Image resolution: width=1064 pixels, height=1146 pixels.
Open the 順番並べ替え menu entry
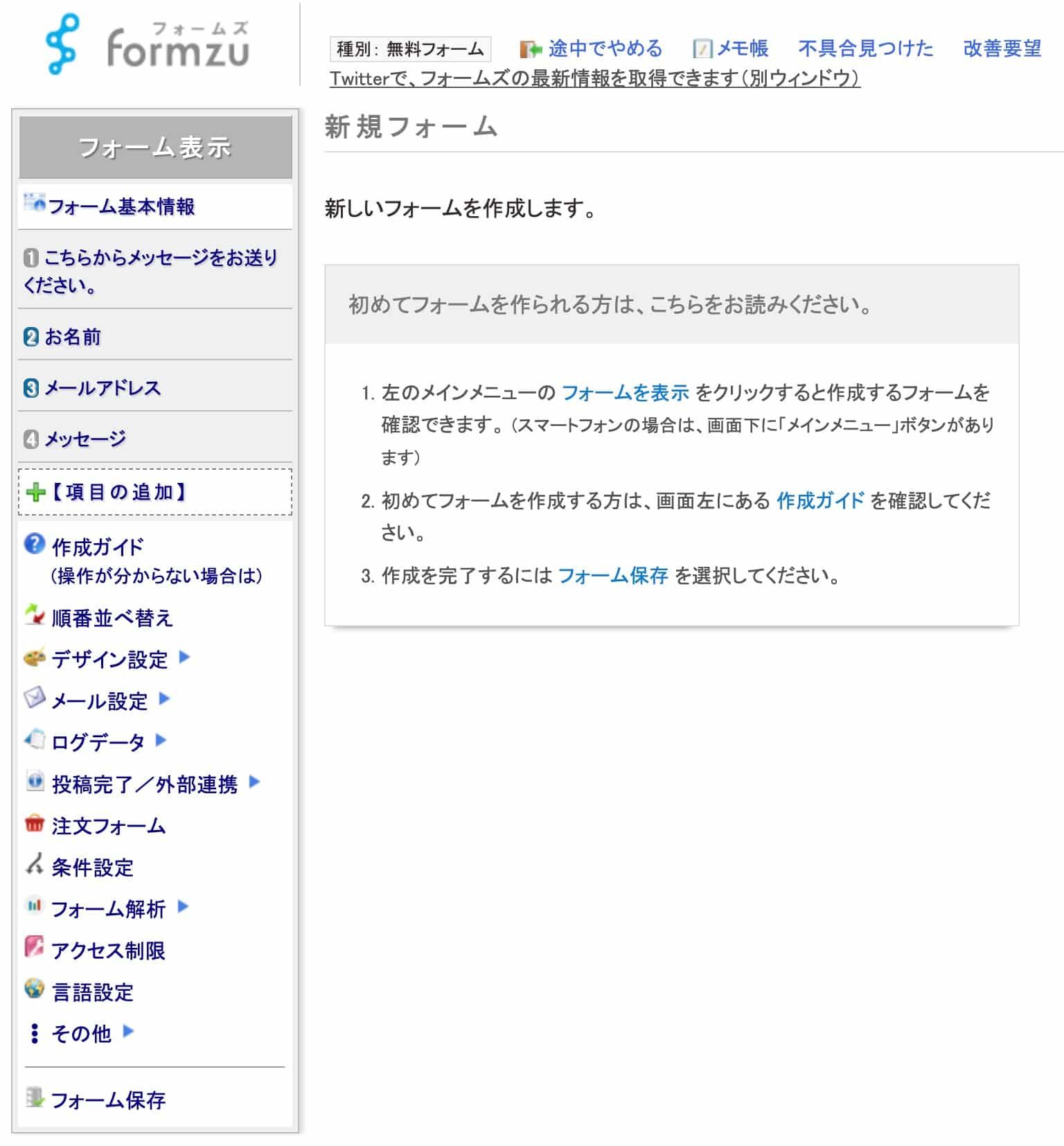click(112, 618)
